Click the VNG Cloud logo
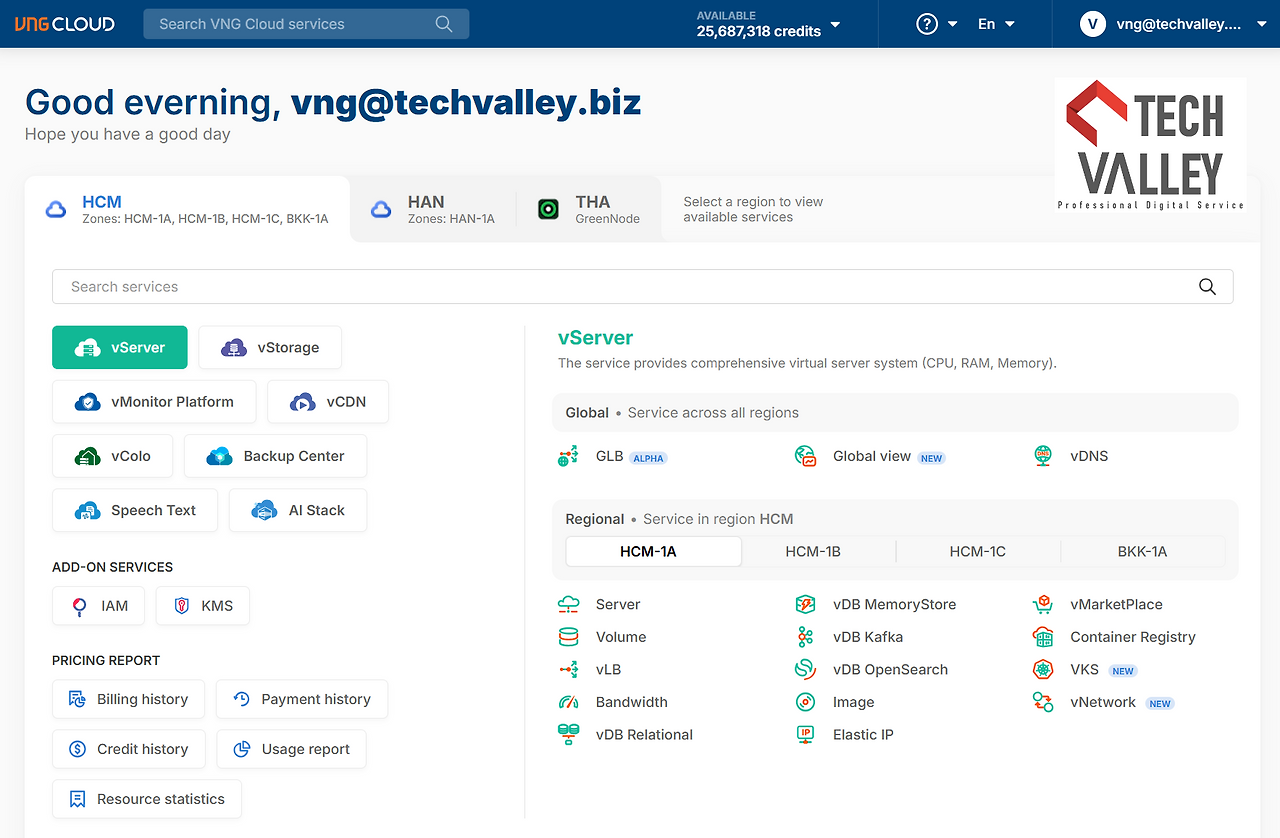Image resolution: width=1280 pixels, height=838 pixels. [x=65, y=24]
